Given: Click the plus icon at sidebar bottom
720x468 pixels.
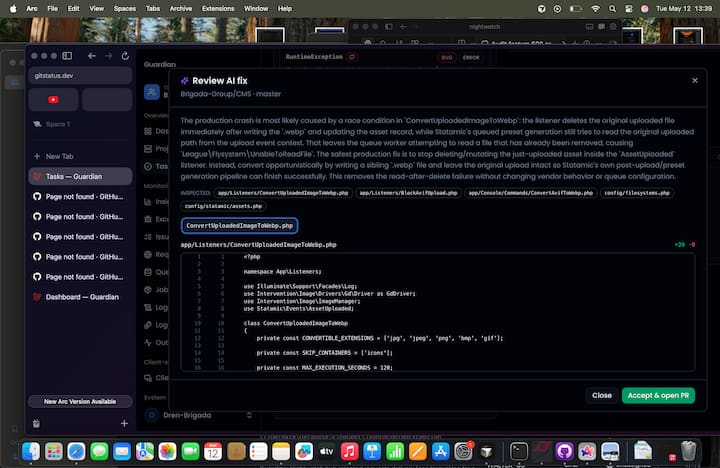Looking at the screenshot, I should tap(124, 423).
